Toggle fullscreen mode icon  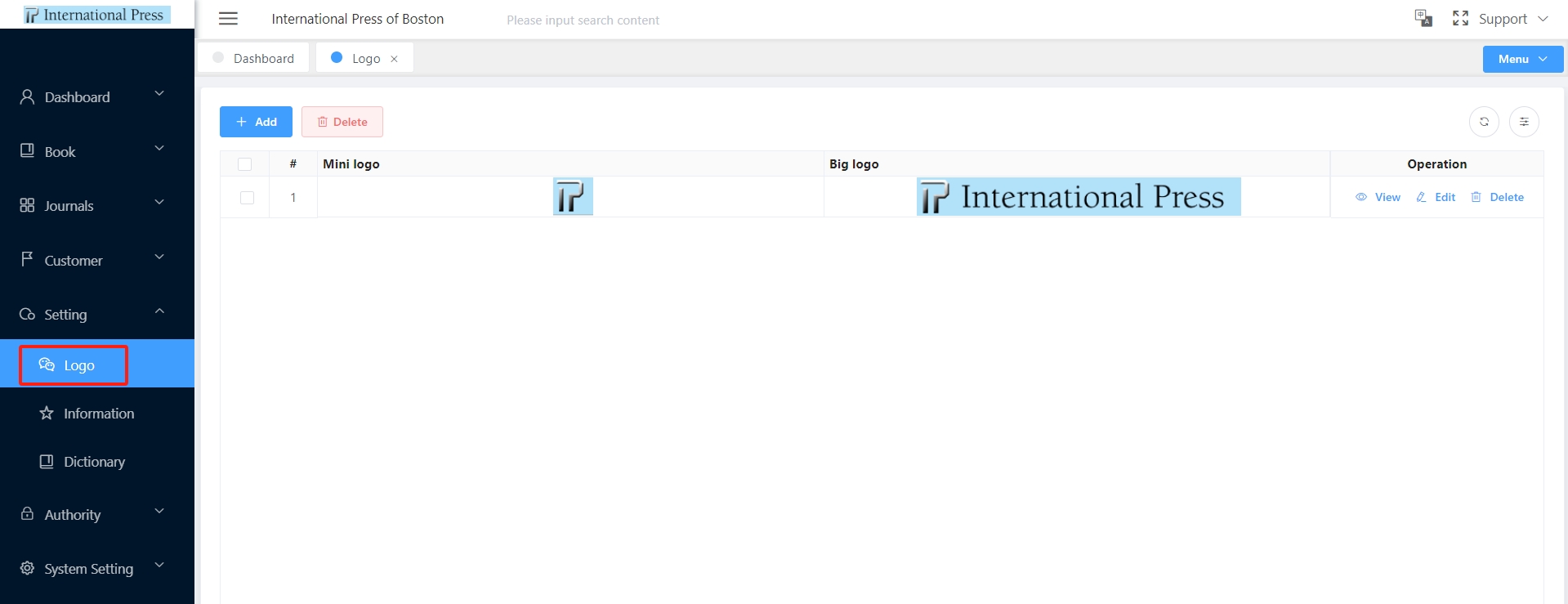point(1460,18)
